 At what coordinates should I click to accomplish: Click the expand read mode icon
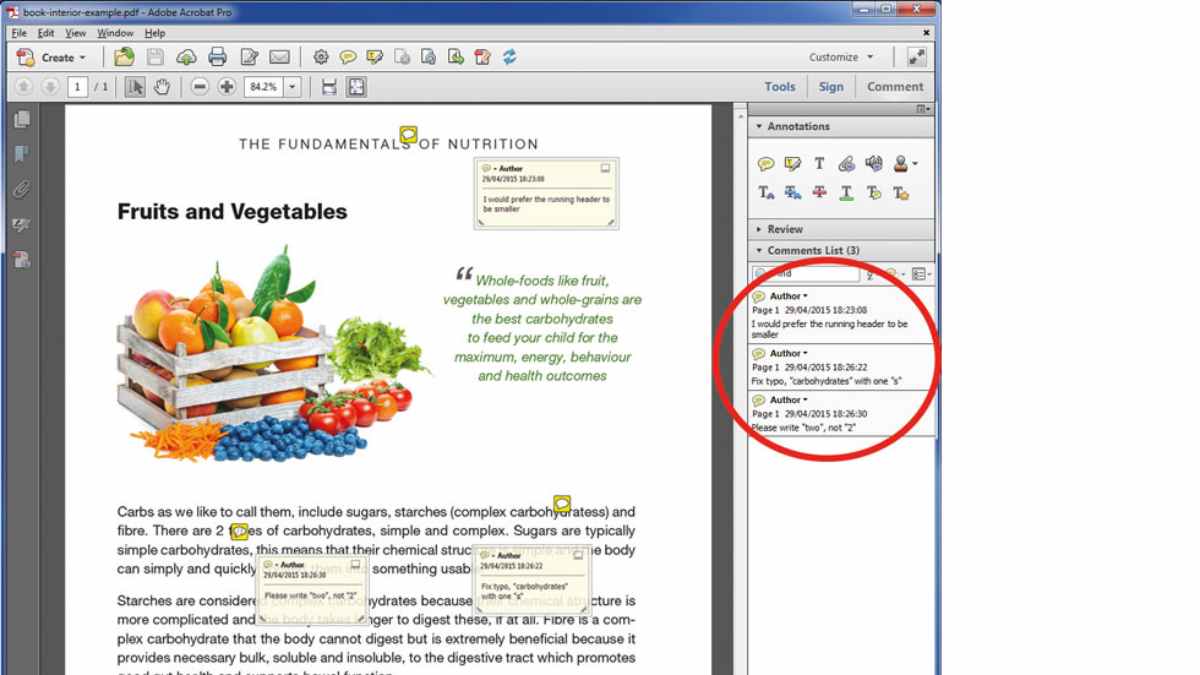coord(916,57)
